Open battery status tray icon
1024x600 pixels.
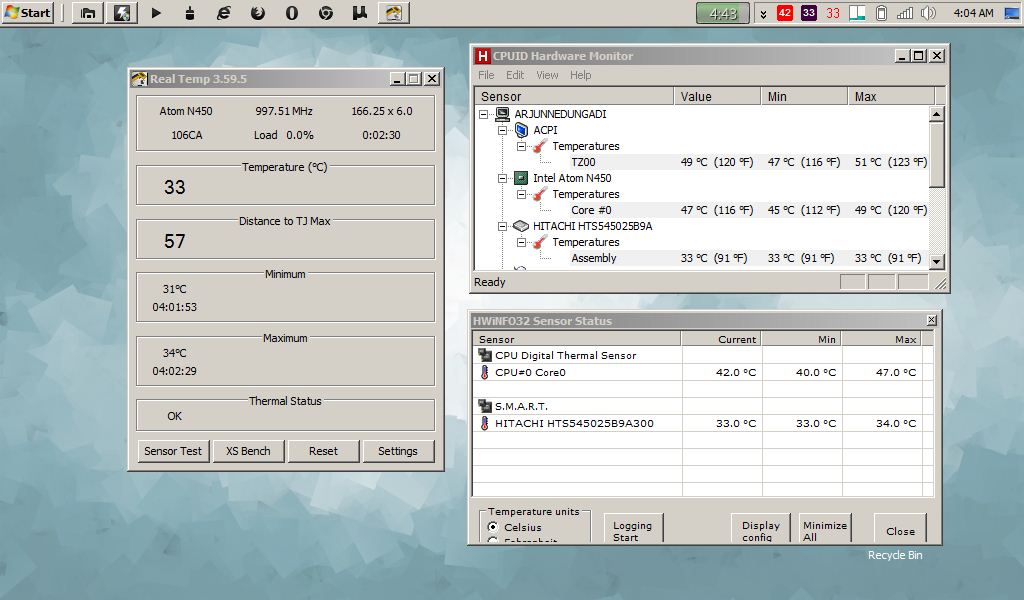point(881,13)
